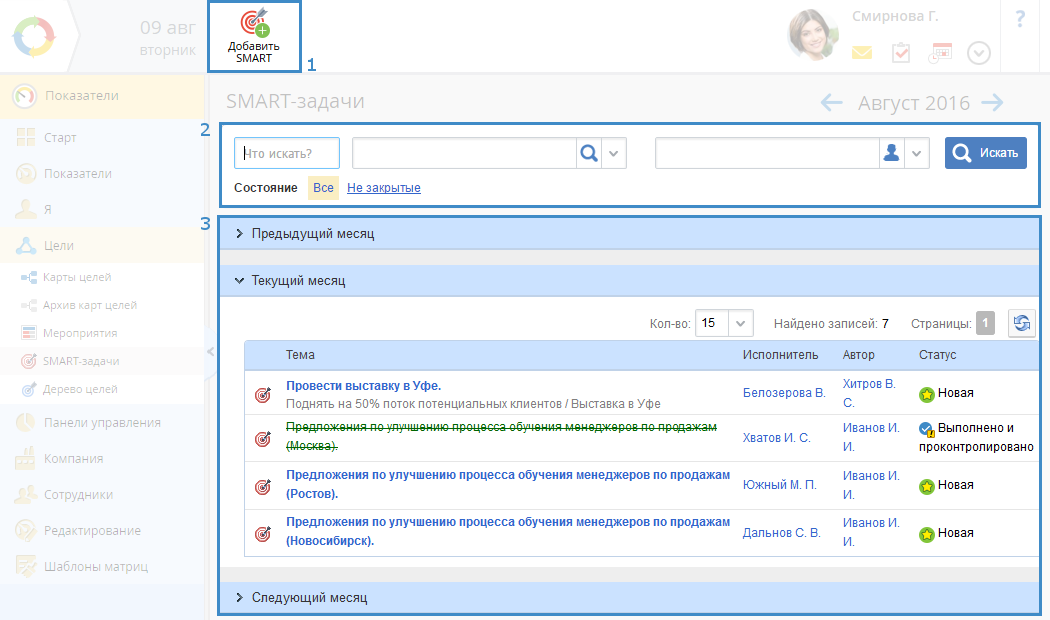The width and height of the screenshot is (1050, 620).
Task: Switch filter to Не закрытые
Action: 383,188
